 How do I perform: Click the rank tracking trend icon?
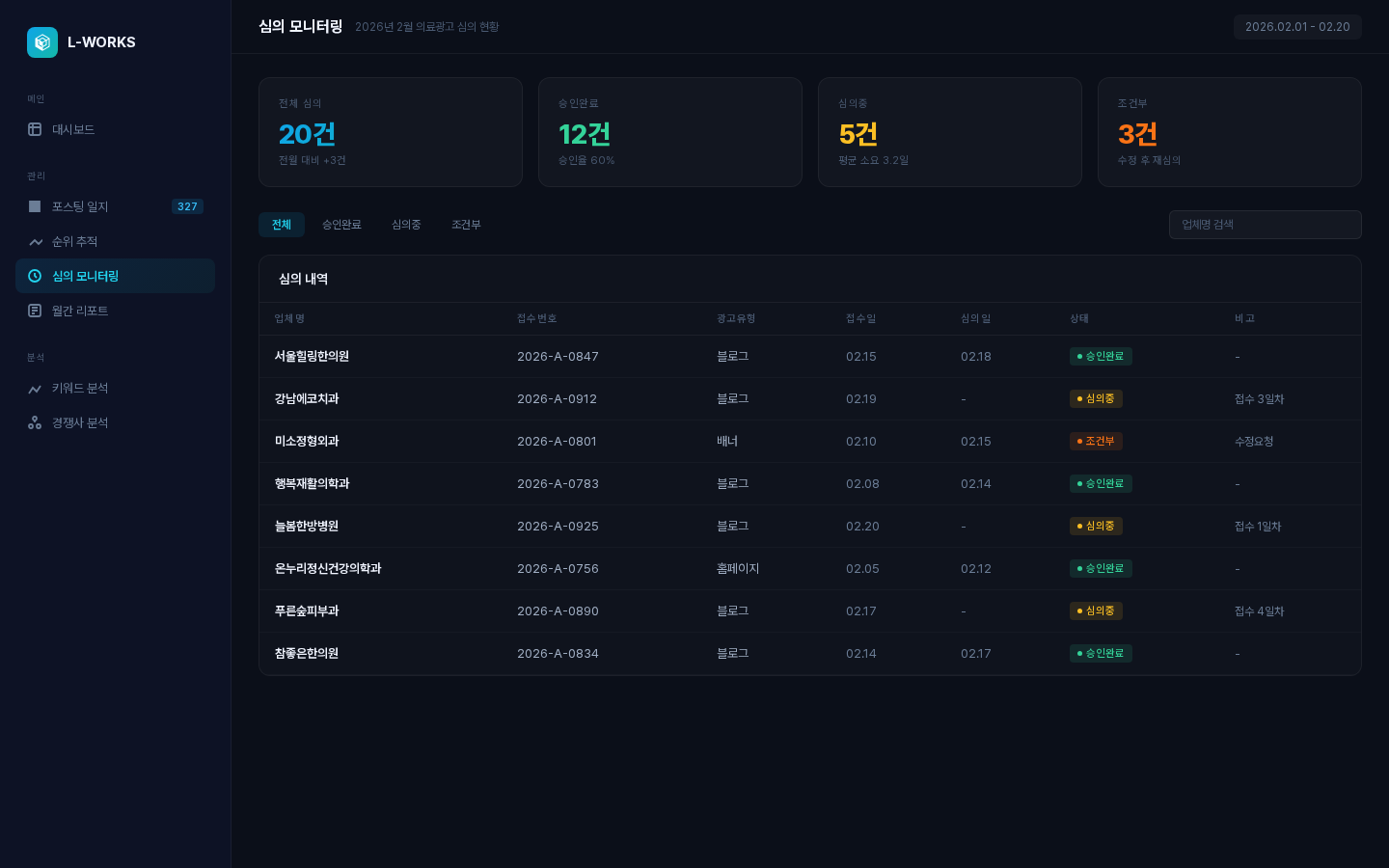pyautogui.click(x=35, y=241)
